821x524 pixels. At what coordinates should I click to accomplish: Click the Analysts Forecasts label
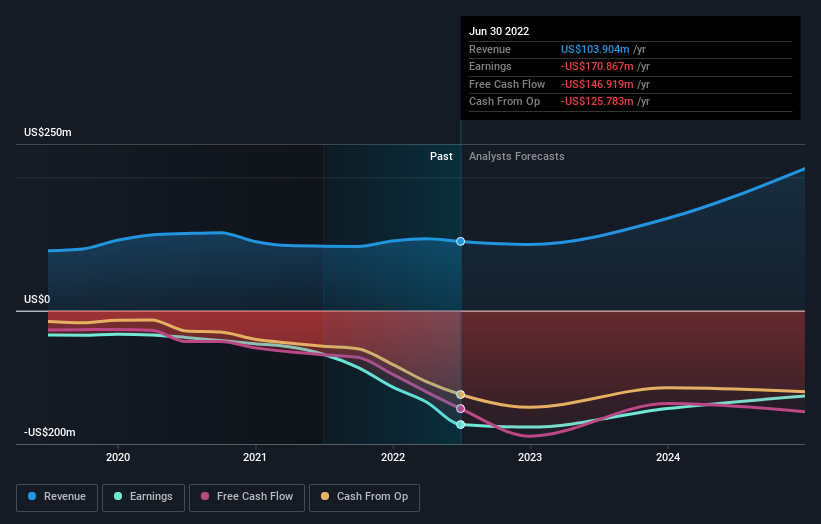click(x=516, y=156)
